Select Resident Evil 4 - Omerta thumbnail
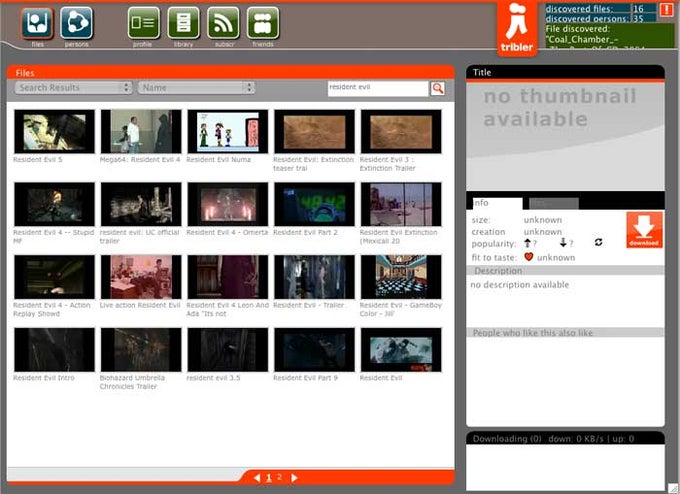The height and width of the screenshot is (494, 680). click(x=228, y=204)
